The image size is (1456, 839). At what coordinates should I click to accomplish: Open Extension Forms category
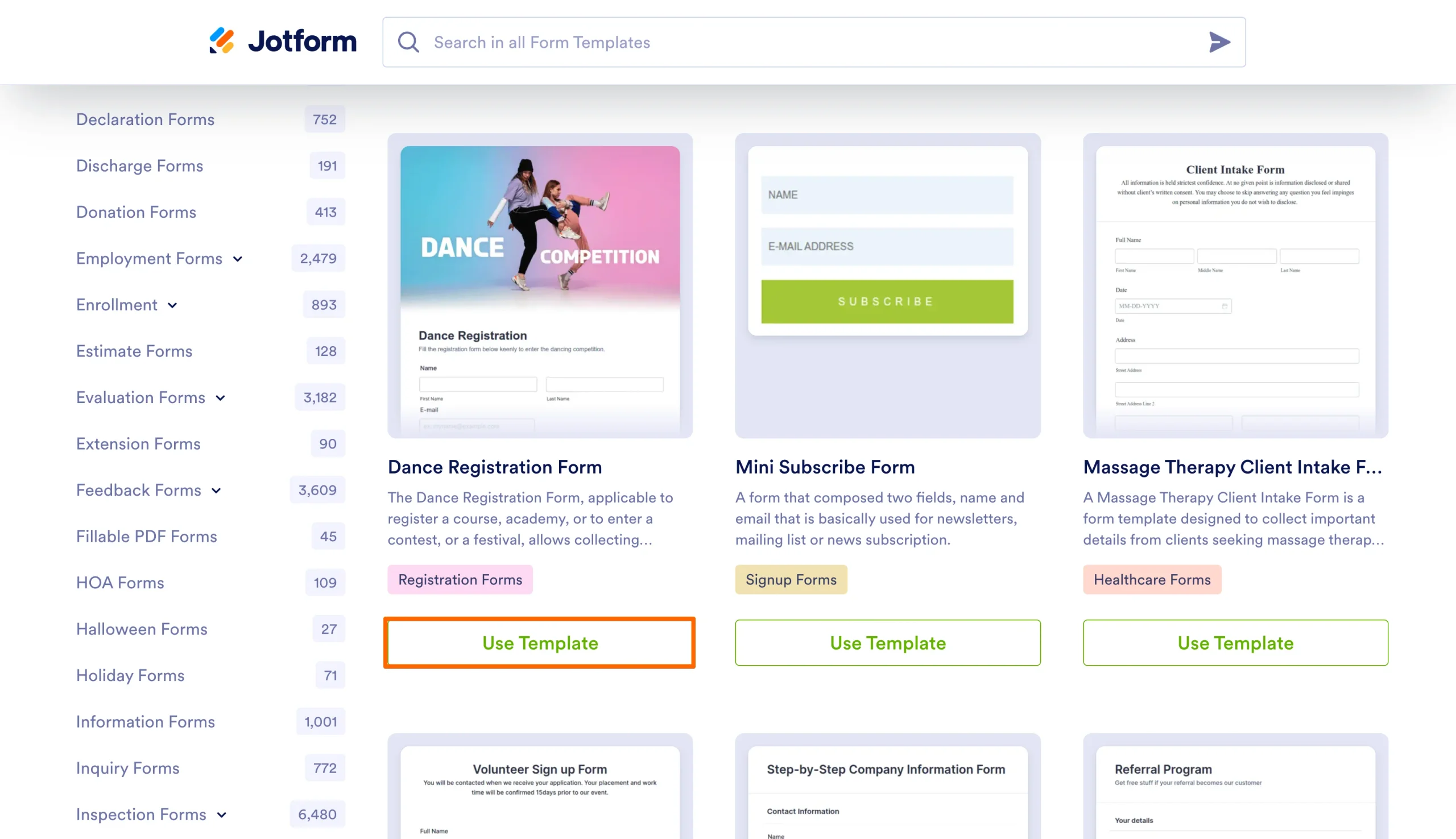[138, 444]
